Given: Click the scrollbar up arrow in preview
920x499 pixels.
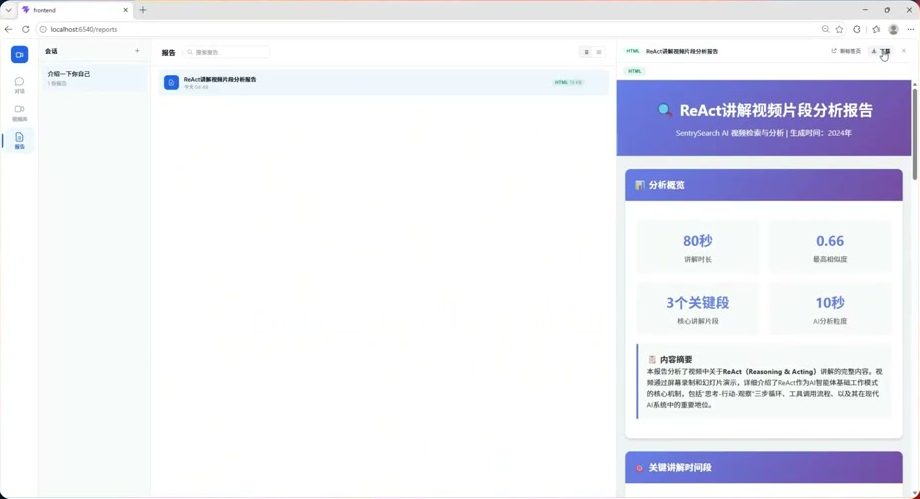Looking at the screenshot, I should 915,85.
